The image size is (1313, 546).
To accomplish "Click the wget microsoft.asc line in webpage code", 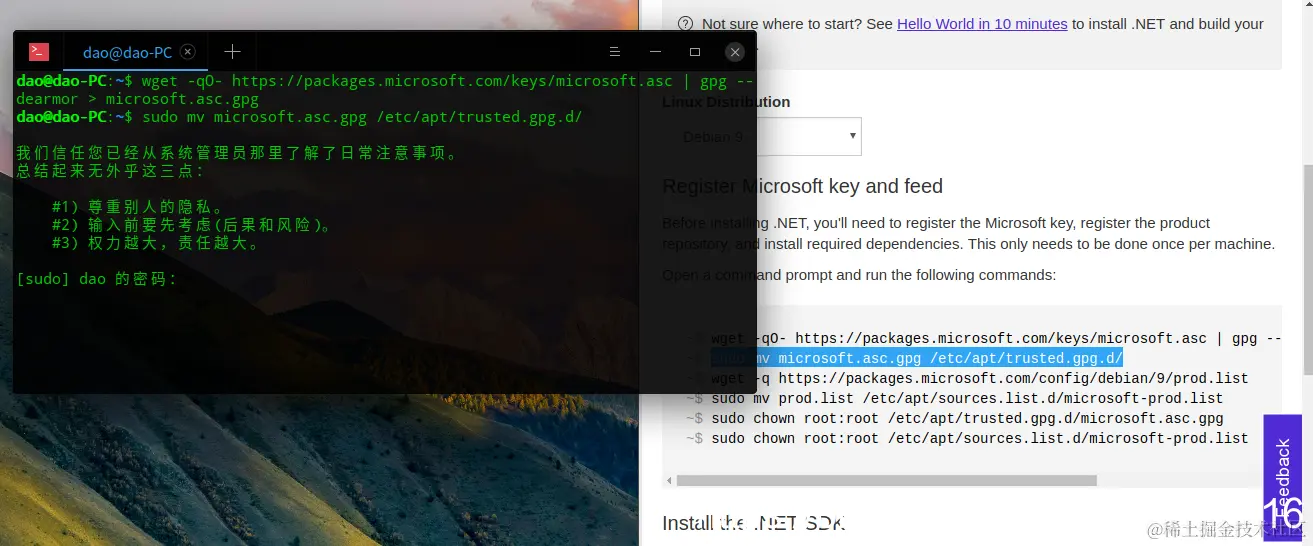I will coord(997,338).
